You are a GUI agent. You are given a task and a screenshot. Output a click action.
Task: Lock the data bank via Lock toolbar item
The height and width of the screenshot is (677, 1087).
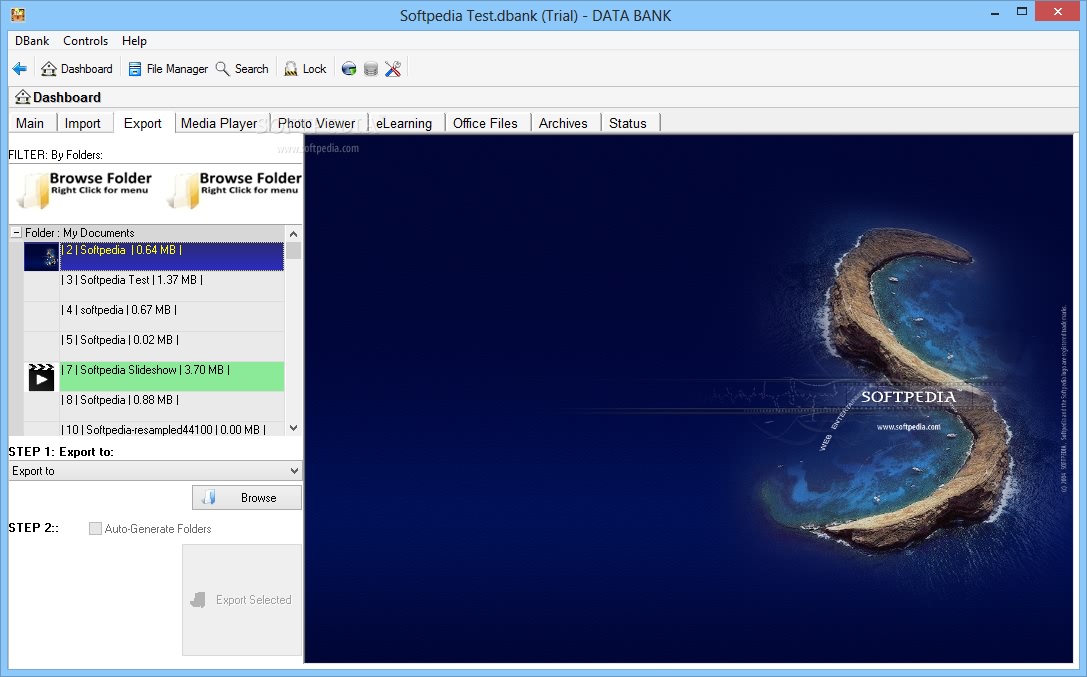[x=305, y=69]
